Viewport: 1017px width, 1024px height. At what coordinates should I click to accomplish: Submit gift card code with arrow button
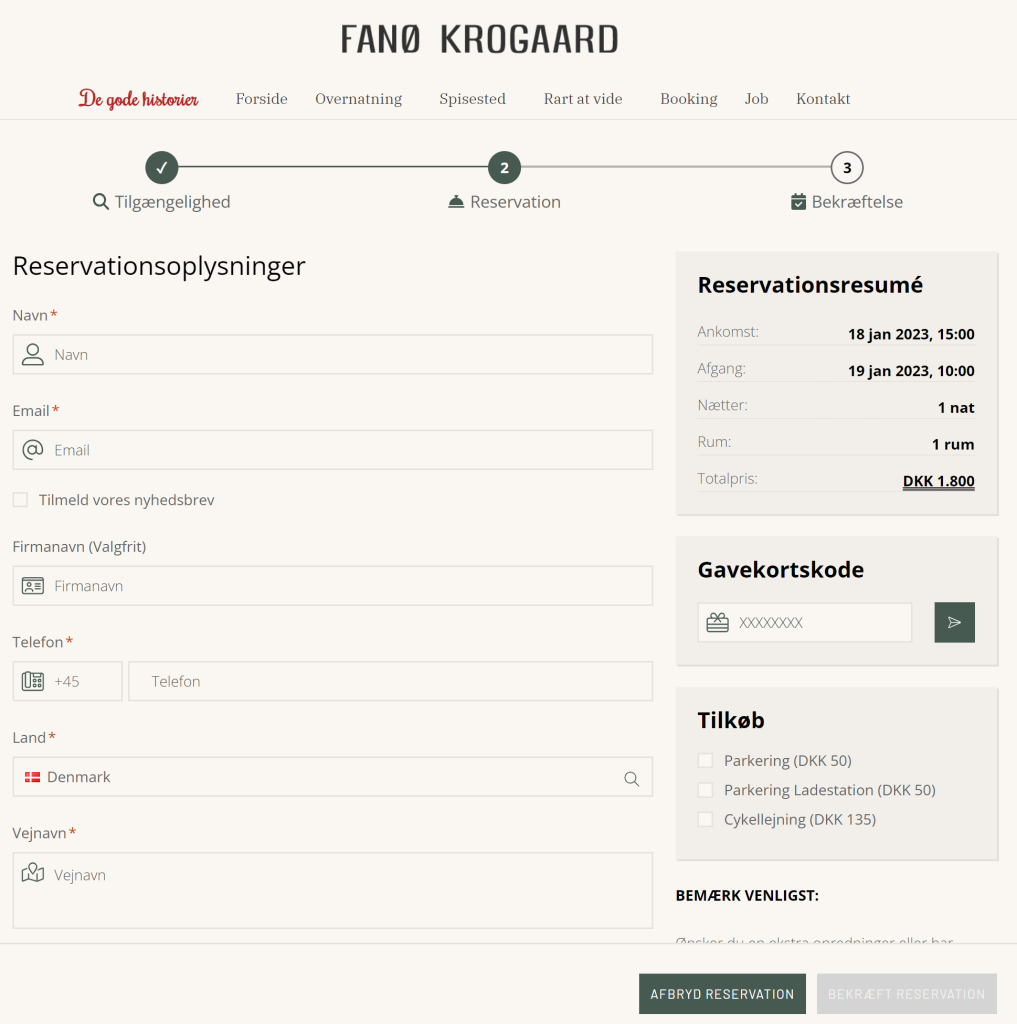click(x=954, y=622)
